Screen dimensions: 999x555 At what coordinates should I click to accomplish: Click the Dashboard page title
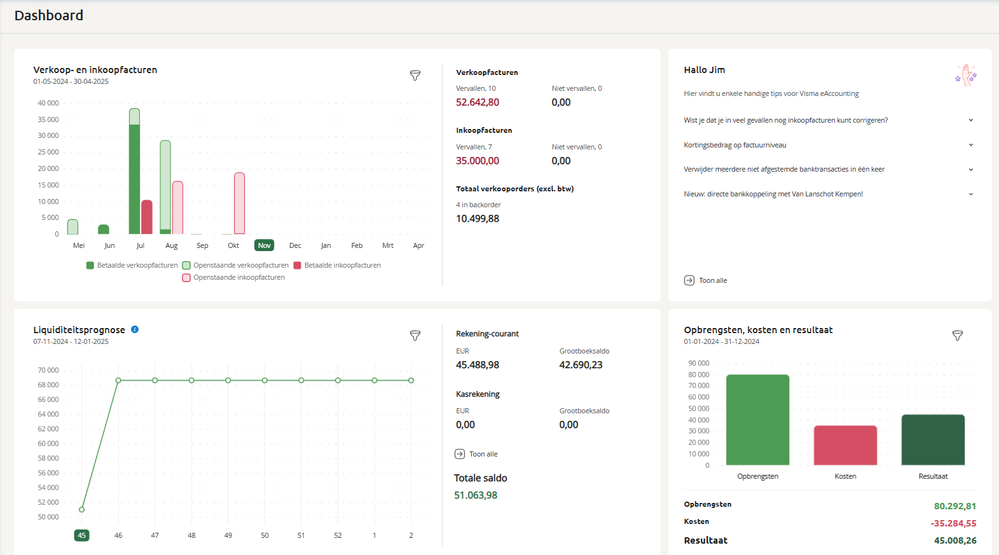(x=48, y=15)
